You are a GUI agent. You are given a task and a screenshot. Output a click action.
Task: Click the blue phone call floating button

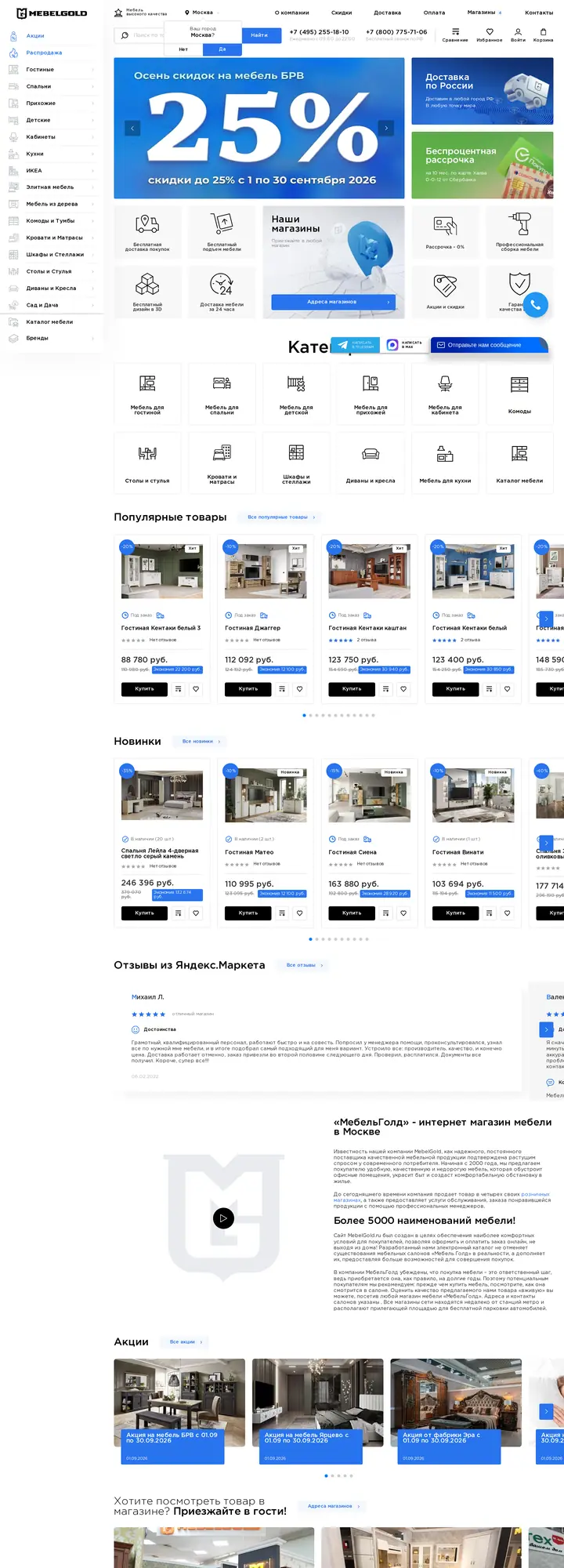coord(536,305)
